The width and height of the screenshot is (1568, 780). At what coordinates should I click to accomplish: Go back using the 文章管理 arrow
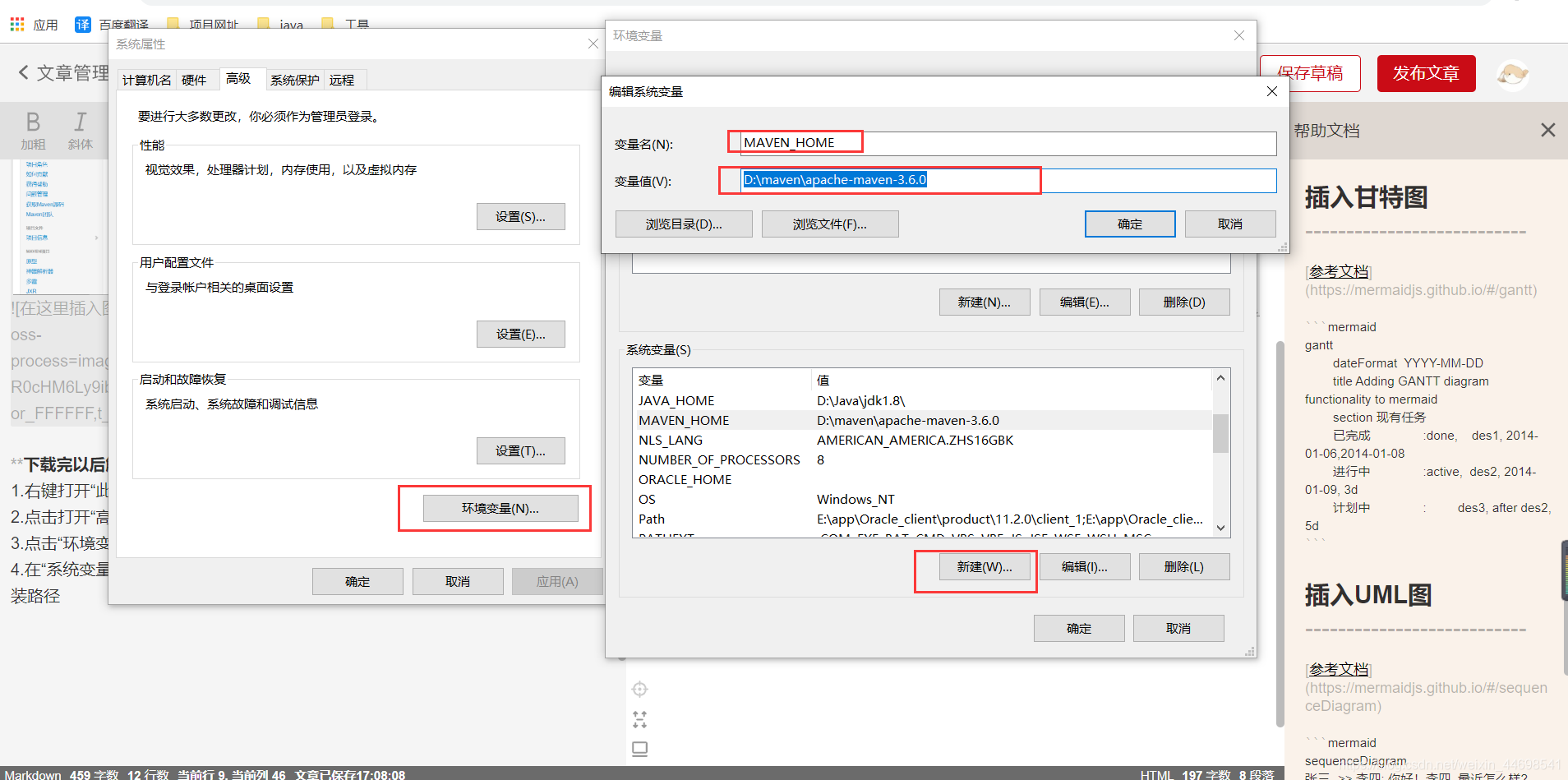click(24, 72)
